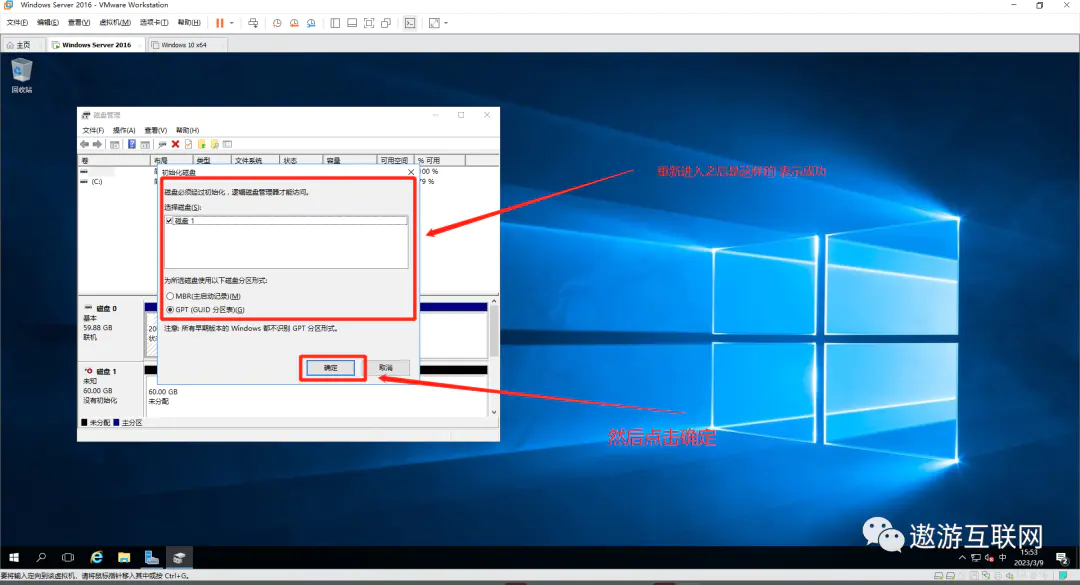1080x585 pixels.
Task: Open the snapshot manager icon
Action: (x=311, y=23)
